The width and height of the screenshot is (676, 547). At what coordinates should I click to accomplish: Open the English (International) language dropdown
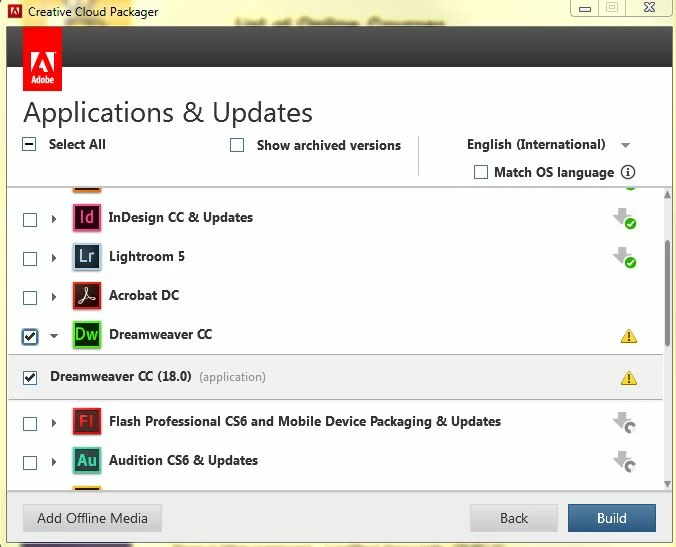548,145
